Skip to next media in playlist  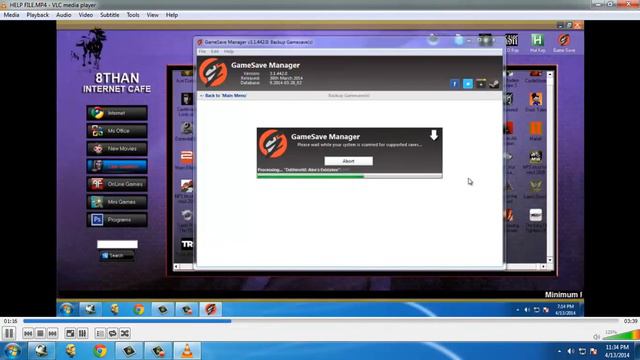pos(52,333)
